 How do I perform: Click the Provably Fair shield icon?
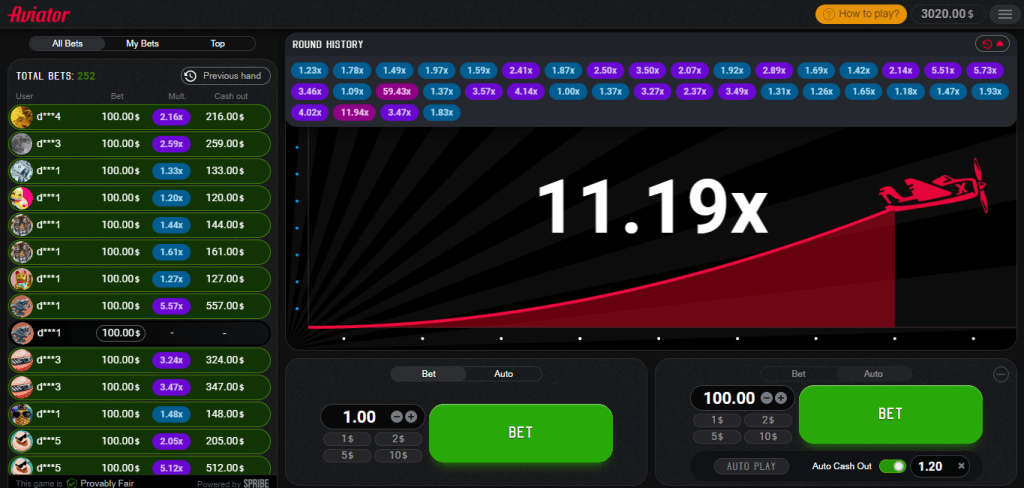(x=71, y=482)
